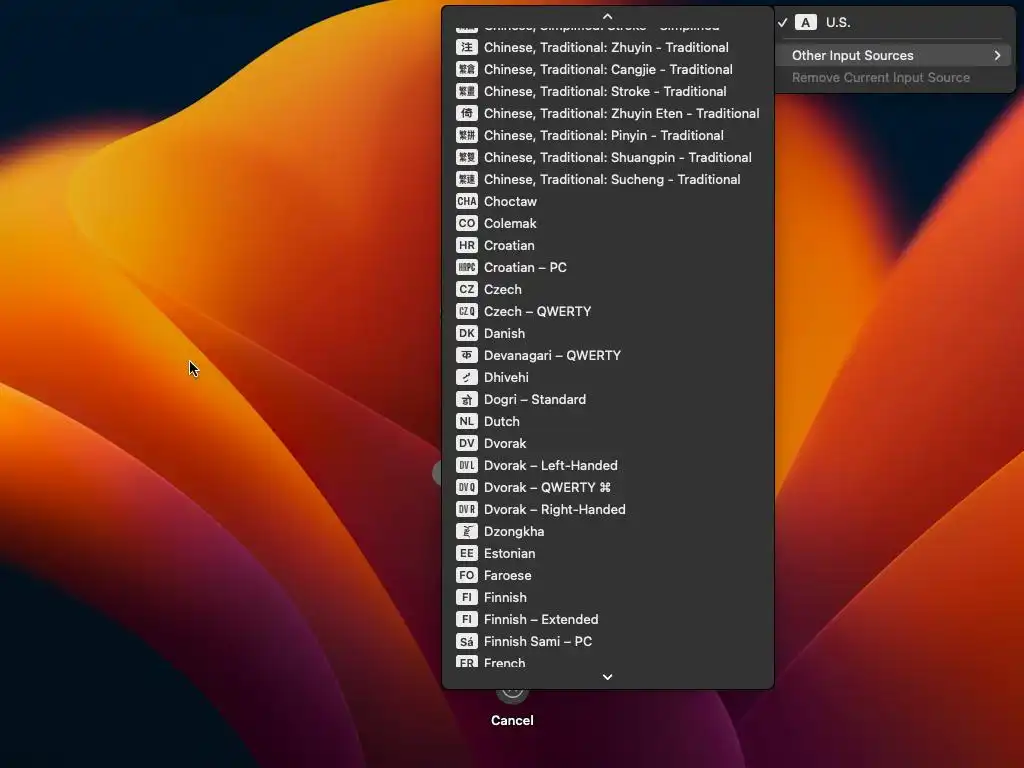This screenshot has height=768, width=1024.
Task: Click the CO Colemak layout icon
Action: click(466, 223)
